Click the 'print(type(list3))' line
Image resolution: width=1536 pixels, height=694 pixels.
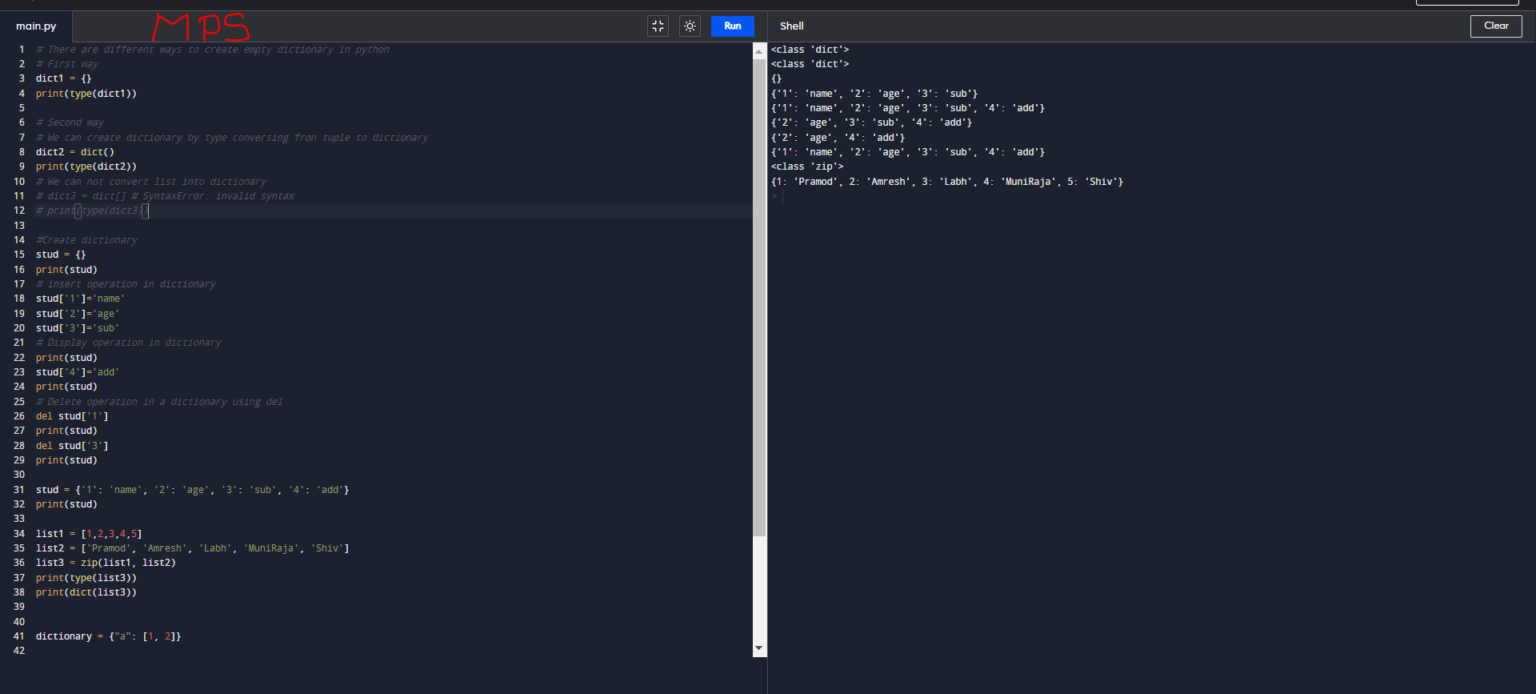click(86, 578)
